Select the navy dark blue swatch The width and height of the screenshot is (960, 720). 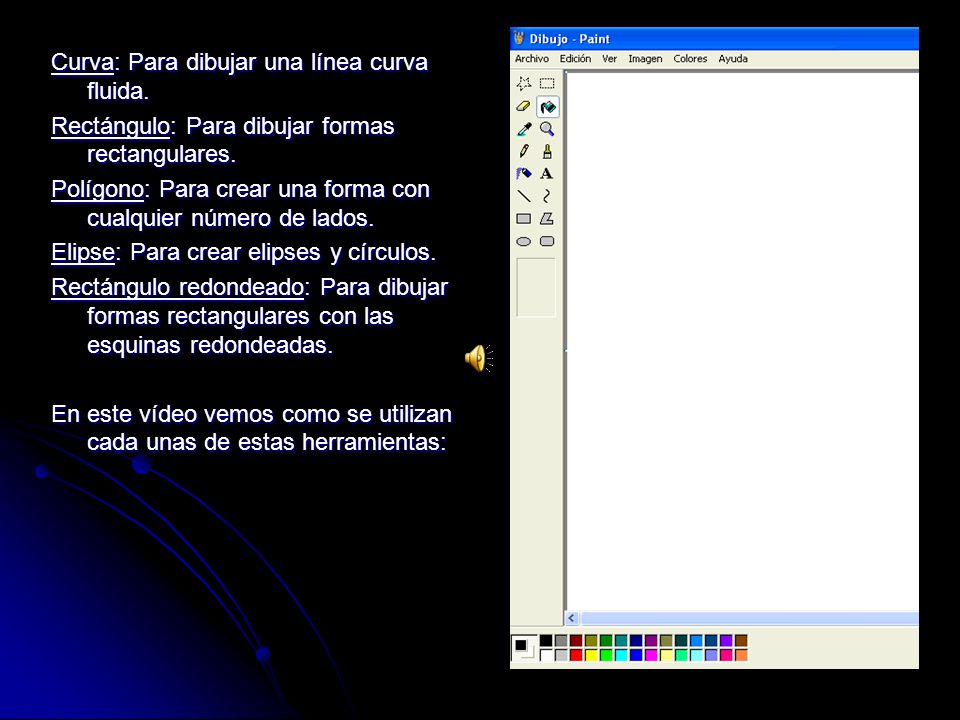[636, 640]
